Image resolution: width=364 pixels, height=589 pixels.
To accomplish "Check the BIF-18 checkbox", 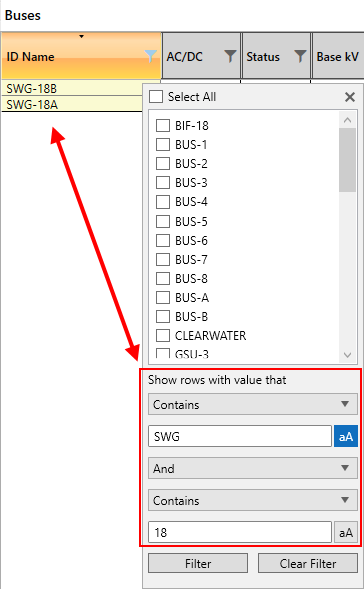I will [163, 125].
